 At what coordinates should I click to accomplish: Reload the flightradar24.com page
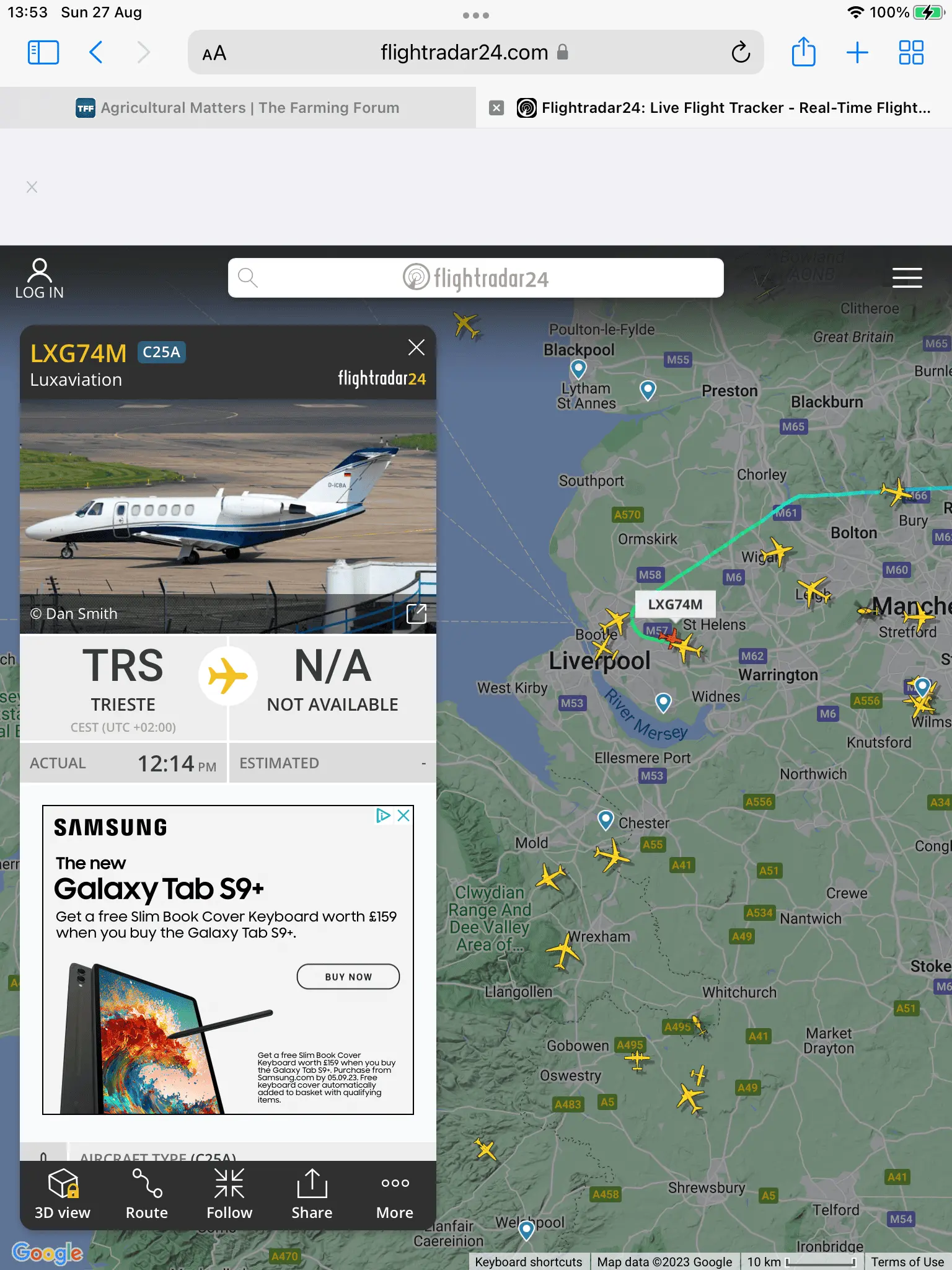pos(741,53)
